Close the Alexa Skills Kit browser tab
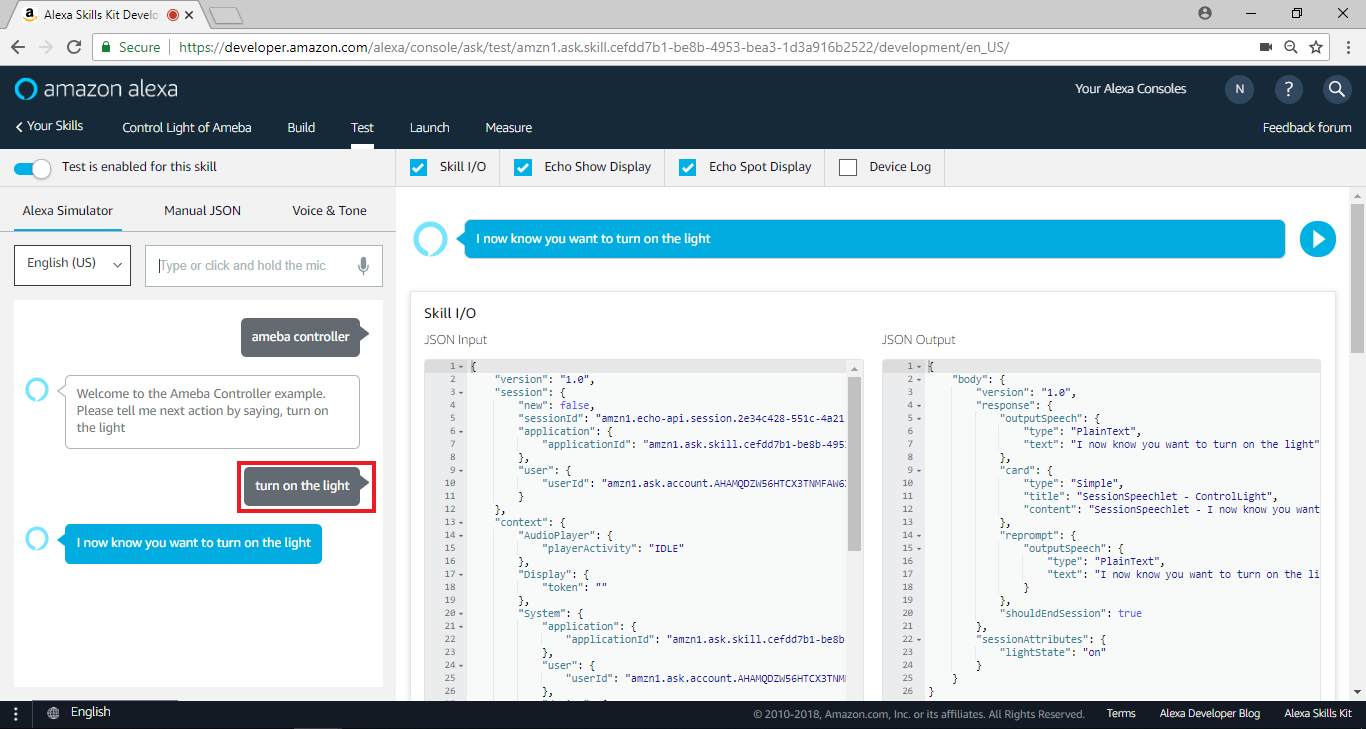Image resolution: width=1366 pixels, height=729 pixels. (189, 15)
